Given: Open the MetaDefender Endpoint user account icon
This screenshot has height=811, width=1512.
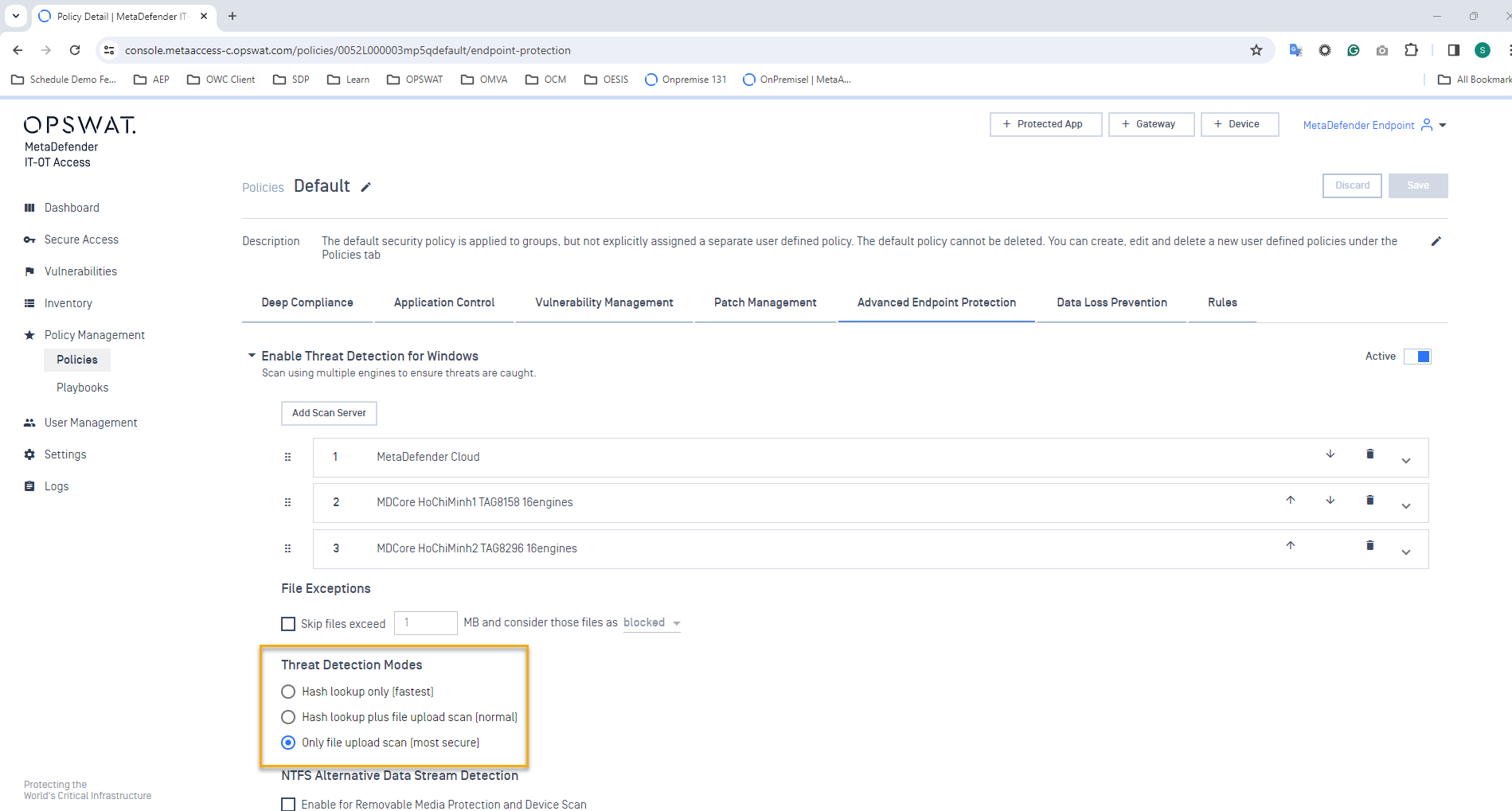Looking at the screenshot, I should pyautogui.click(x=1427, y=125).
